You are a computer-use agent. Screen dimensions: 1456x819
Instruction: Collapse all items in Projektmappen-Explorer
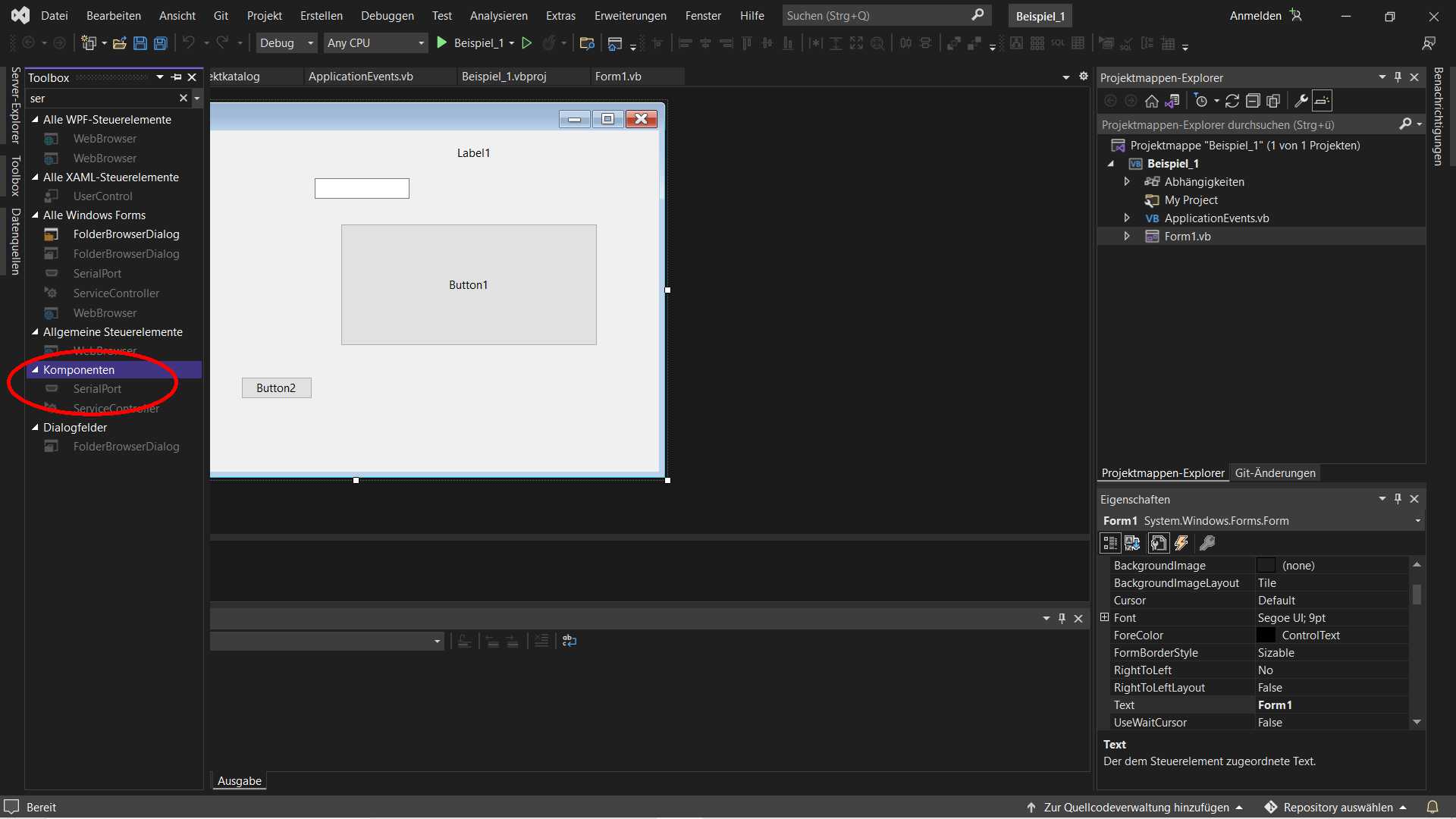click(1253, 101)
